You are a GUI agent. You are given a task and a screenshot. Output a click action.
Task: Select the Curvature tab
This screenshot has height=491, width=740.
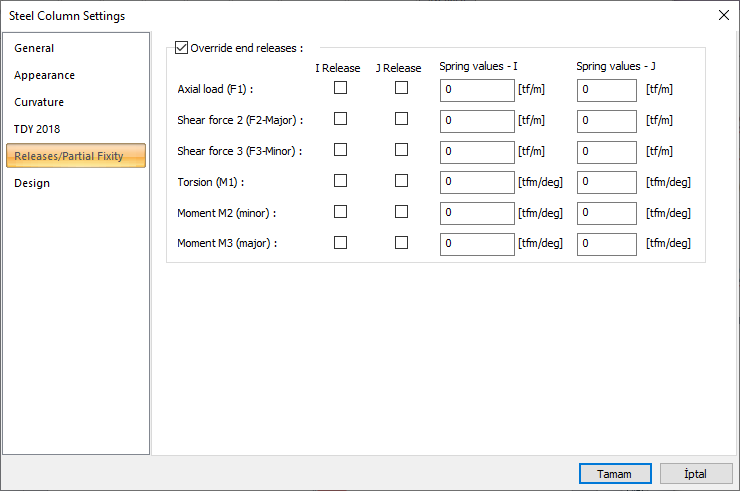click(39, 102)
